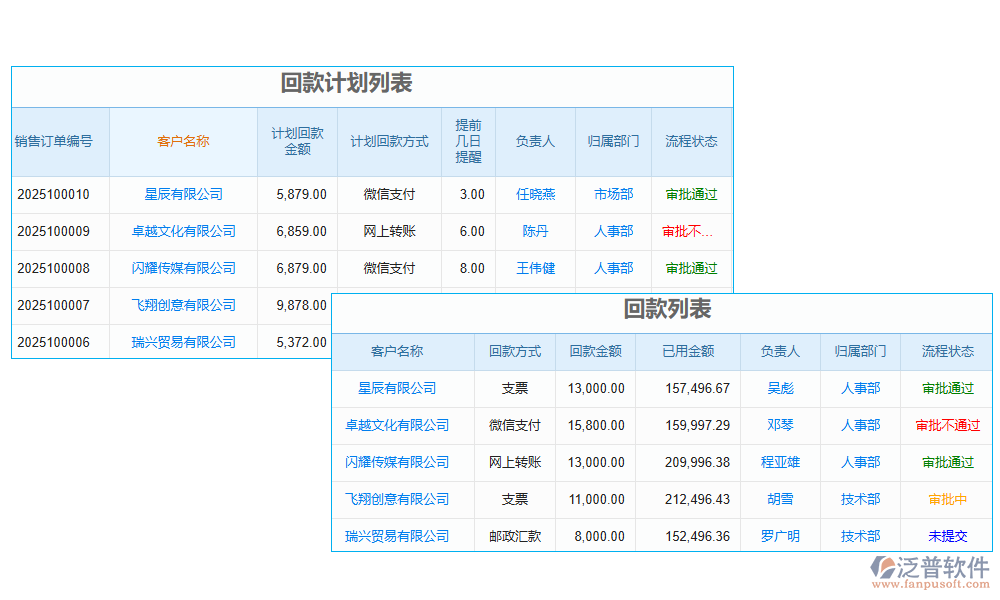Click 审批中 status of 飞翔创意有限公司
The width and height of the screenshot is (1000, 600).
tap(945, 499)
